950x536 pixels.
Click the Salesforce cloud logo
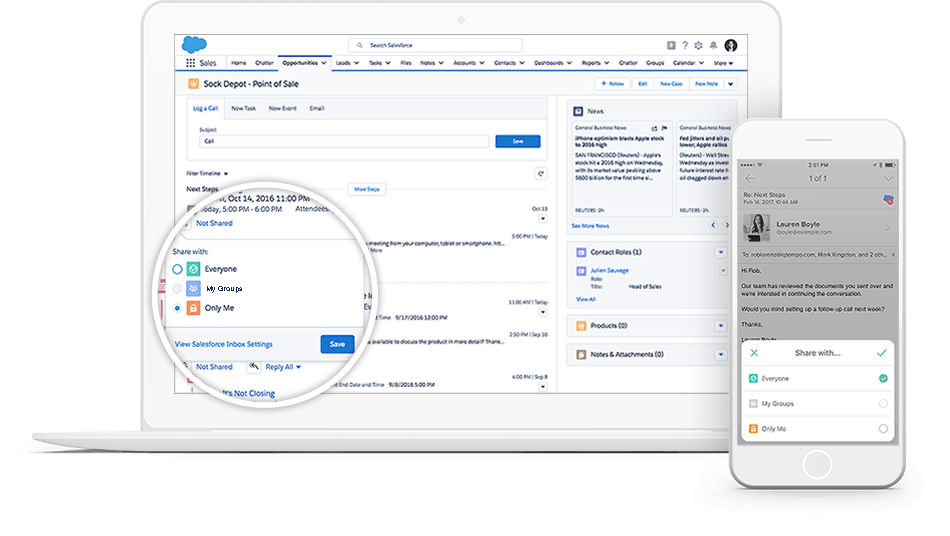click(194, 44)
